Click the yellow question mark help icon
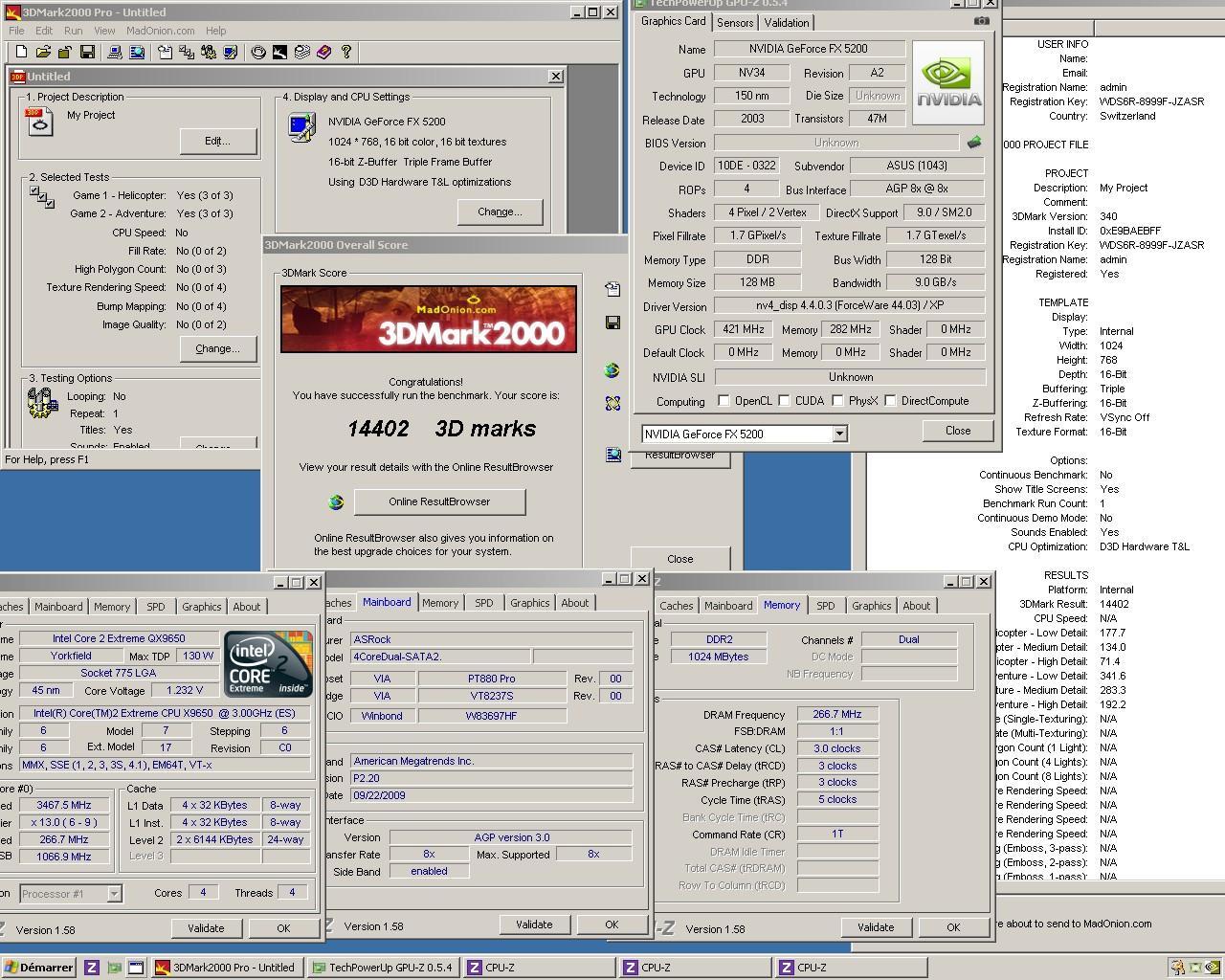 coord(345,52)
